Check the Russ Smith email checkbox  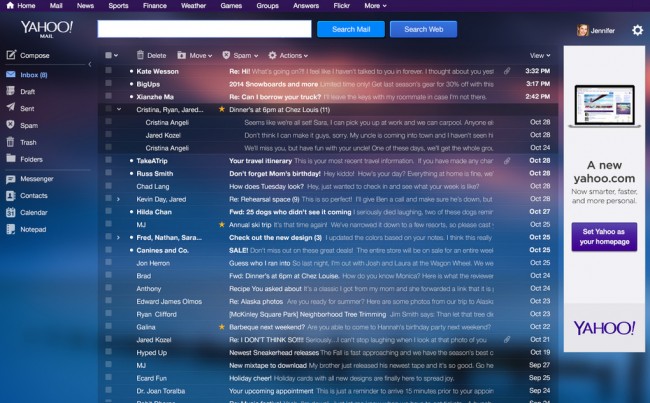coord(109,173)
